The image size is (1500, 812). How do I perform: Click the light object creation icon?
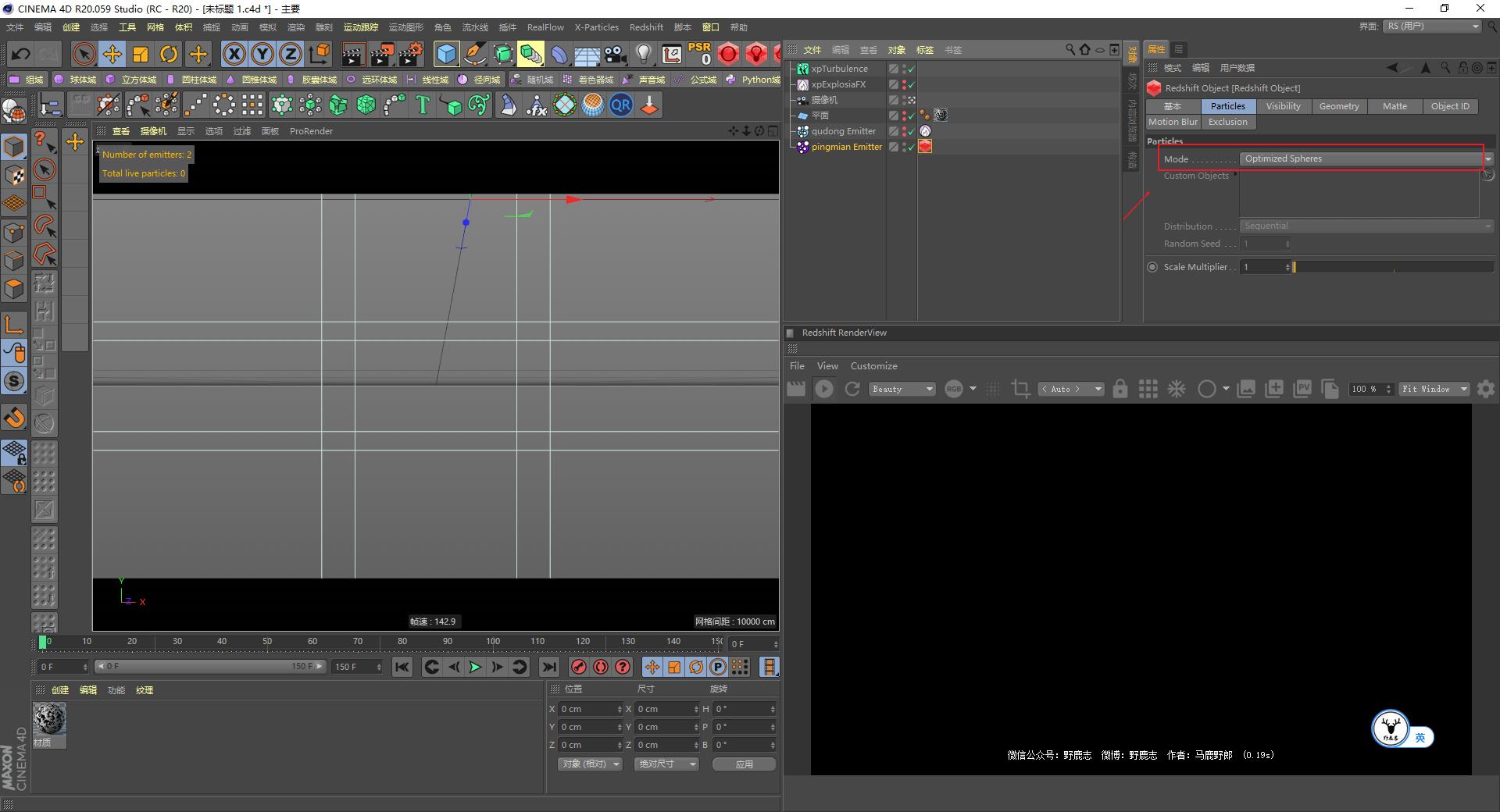[x=643, y=54]
